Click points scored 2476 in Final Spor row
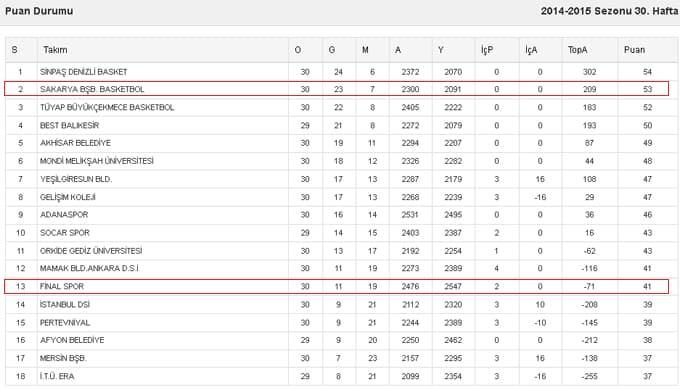 (x=410, y=286)
